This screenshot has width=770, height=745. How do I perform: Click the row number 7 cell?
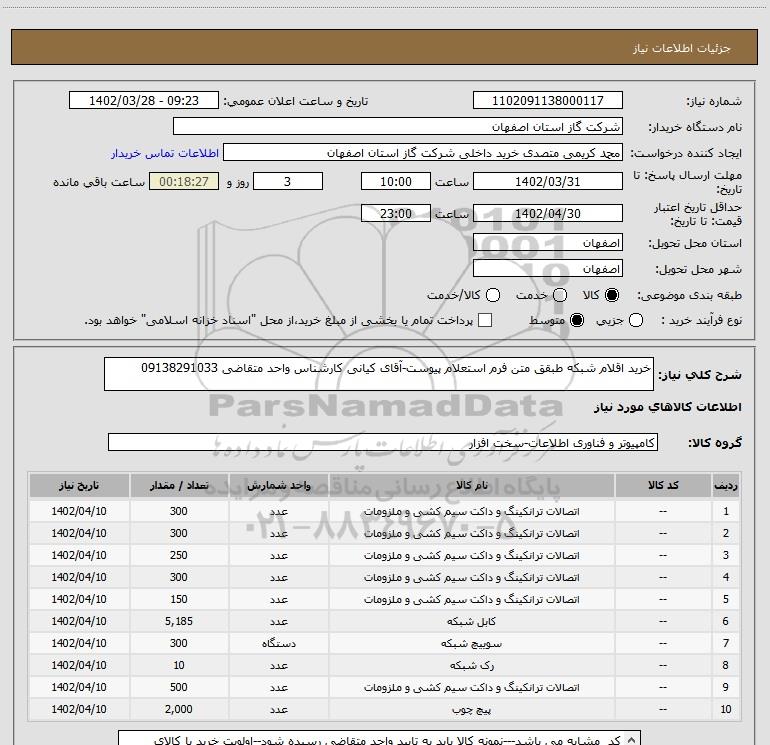(x=726, y=643)
